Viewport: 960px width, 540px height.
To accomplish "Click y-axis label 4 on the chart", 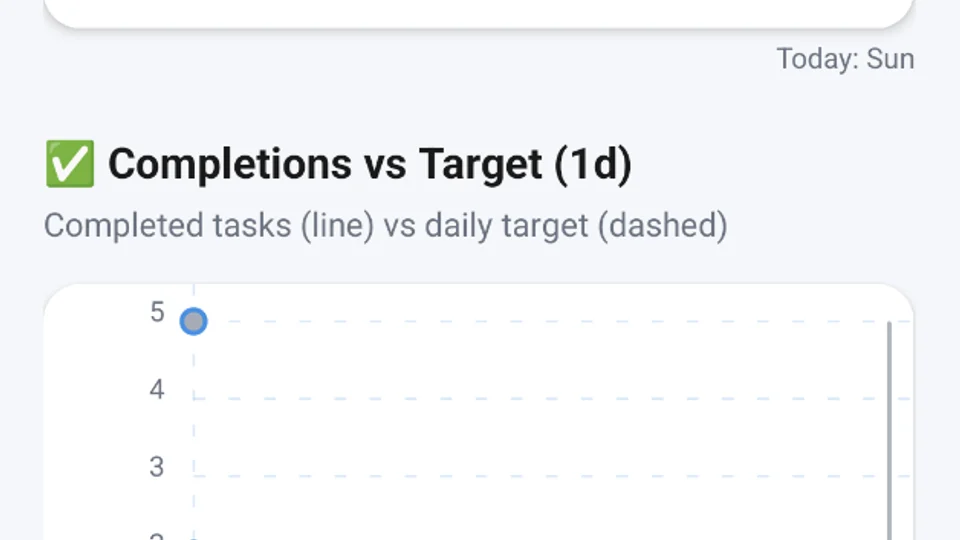I will (157, 389).
